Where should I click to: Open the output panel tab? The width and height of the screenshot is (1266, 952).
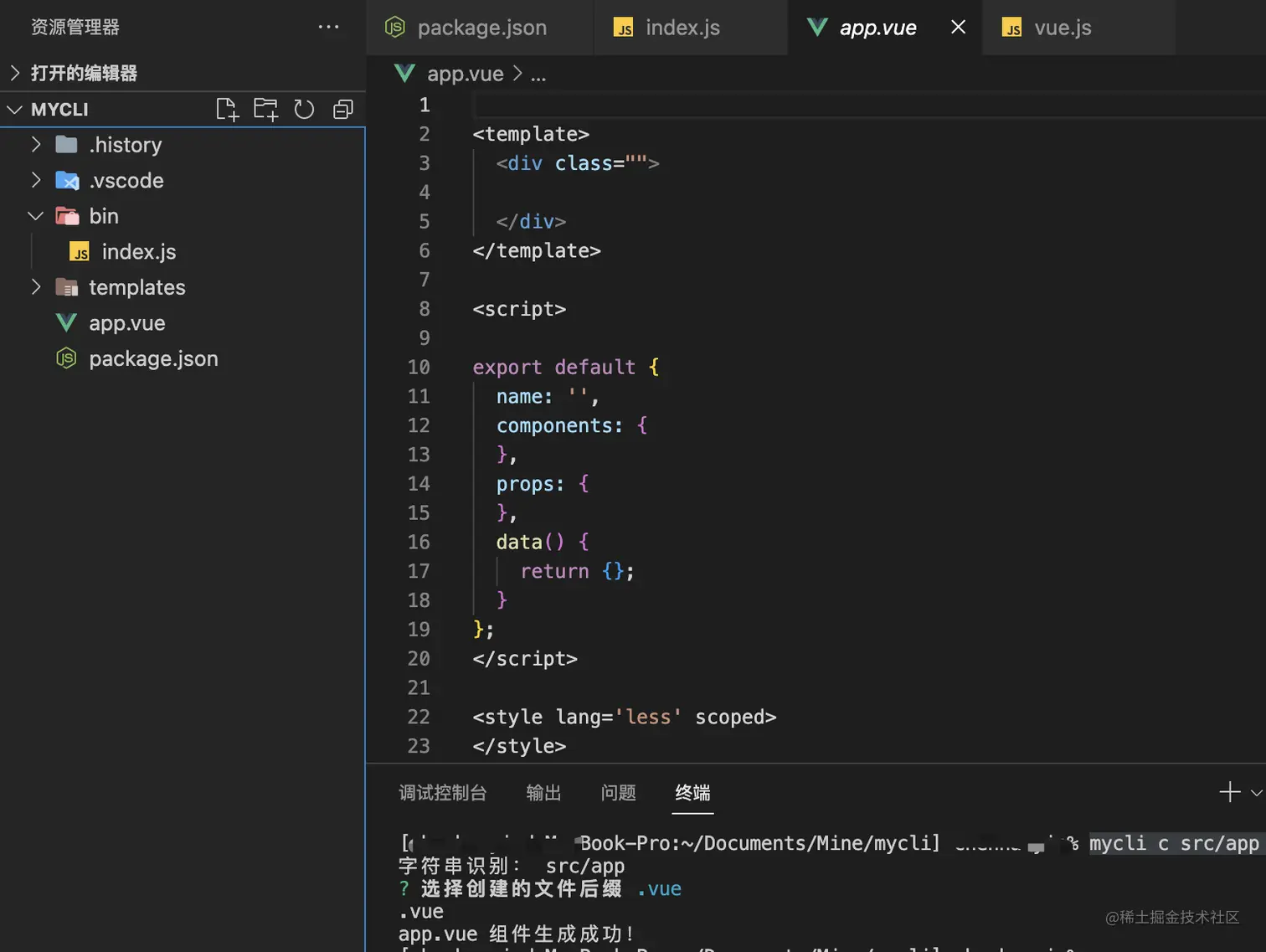point(543,792)
